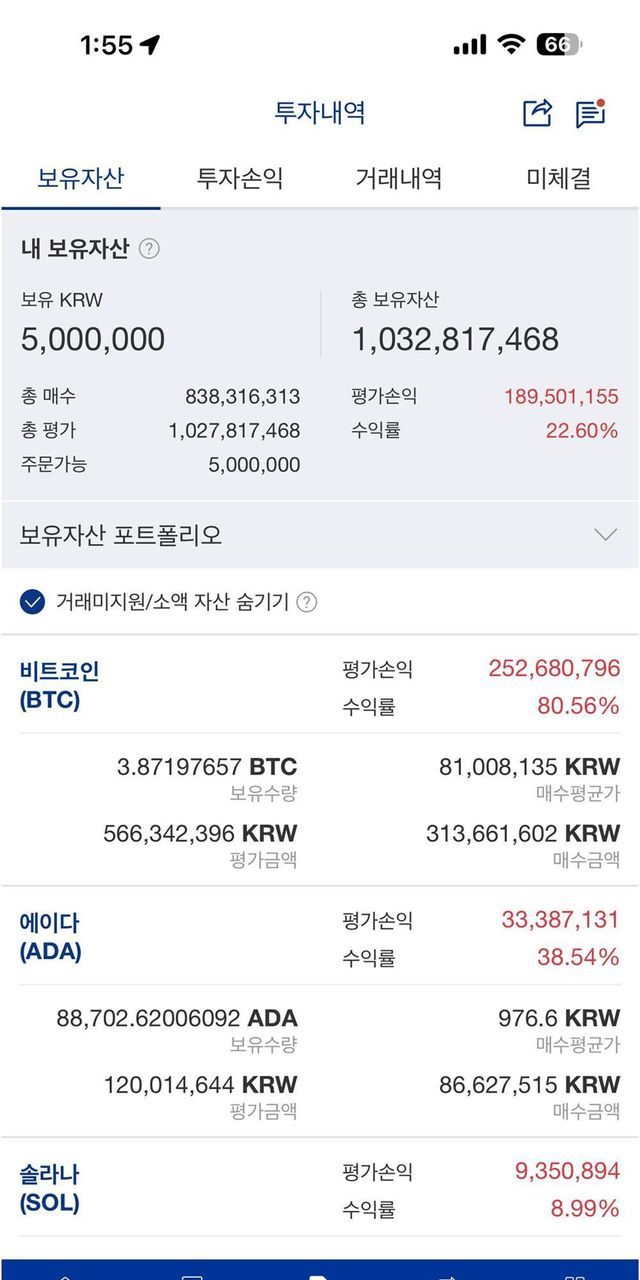The image size is (640, 1280).
Task: Select the 보유자산 tab
Action: (80, 179)
